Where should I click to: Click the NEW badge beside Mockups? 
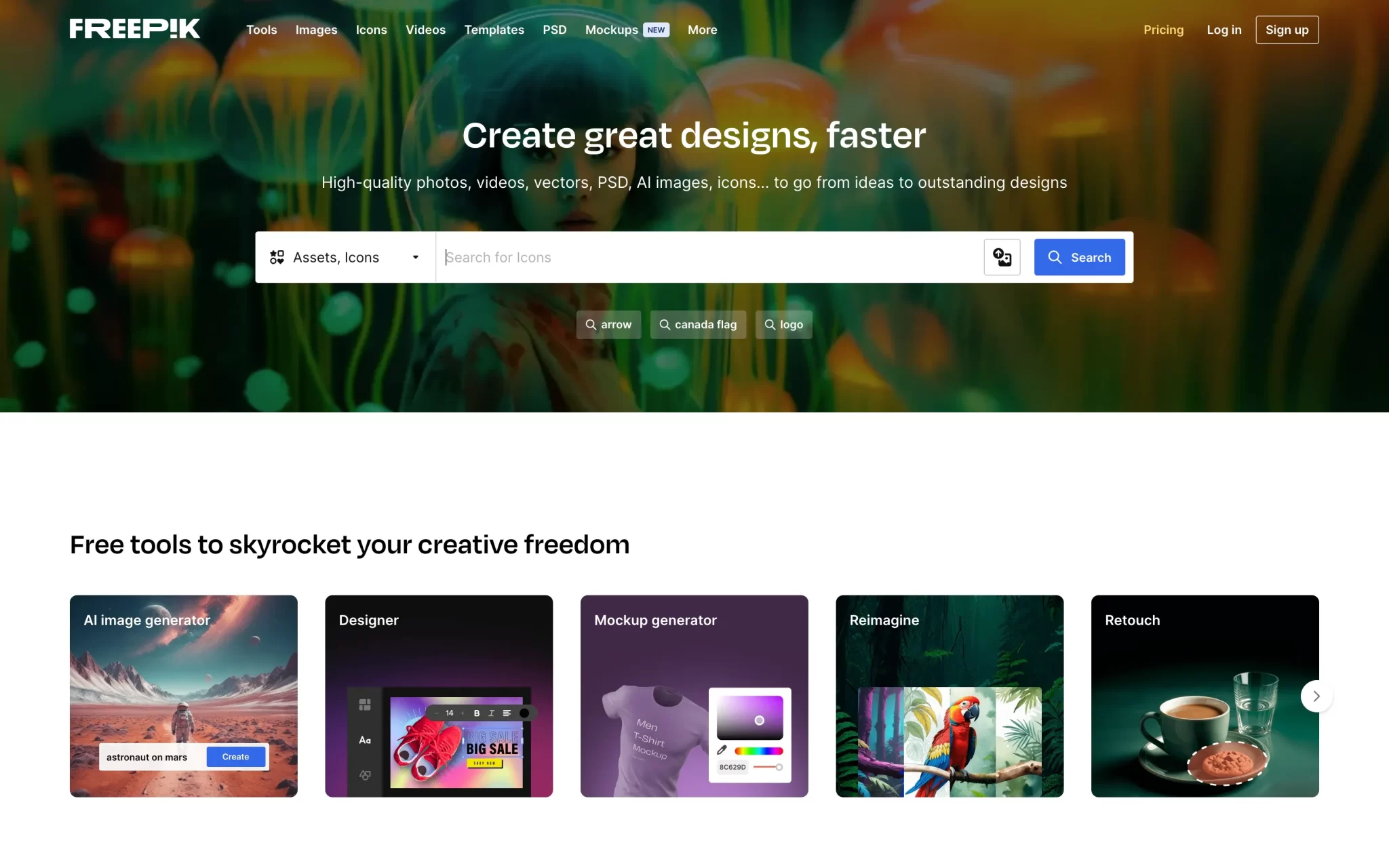tap(656, 30)
